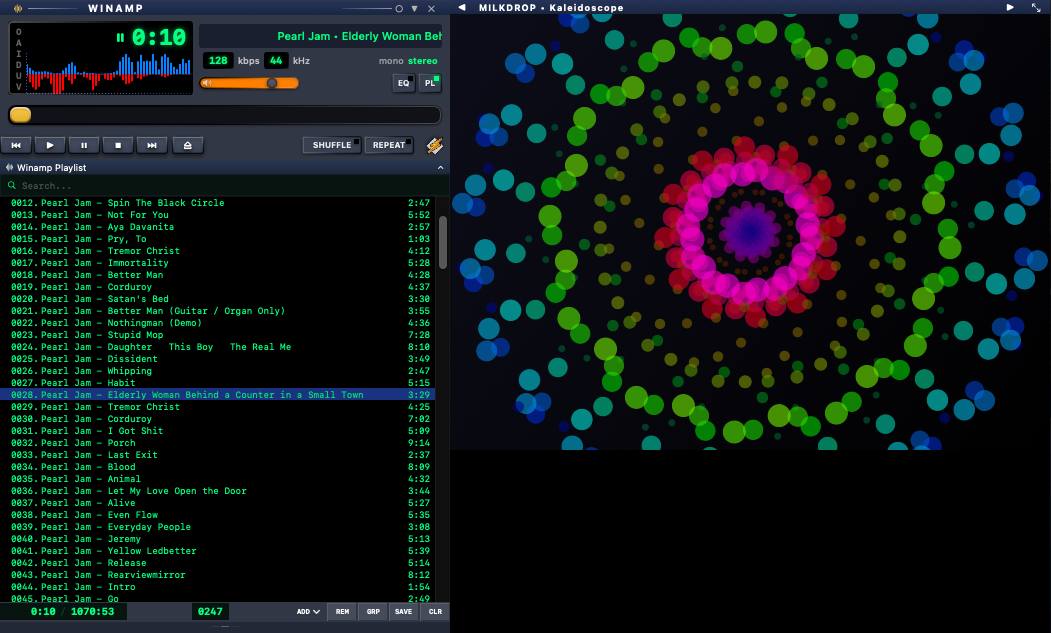Image resolution: width=1051 pixels, height=633 pixels.
Task: Skip to the next track
Action: pyautogui.click(x=152, y=145)
